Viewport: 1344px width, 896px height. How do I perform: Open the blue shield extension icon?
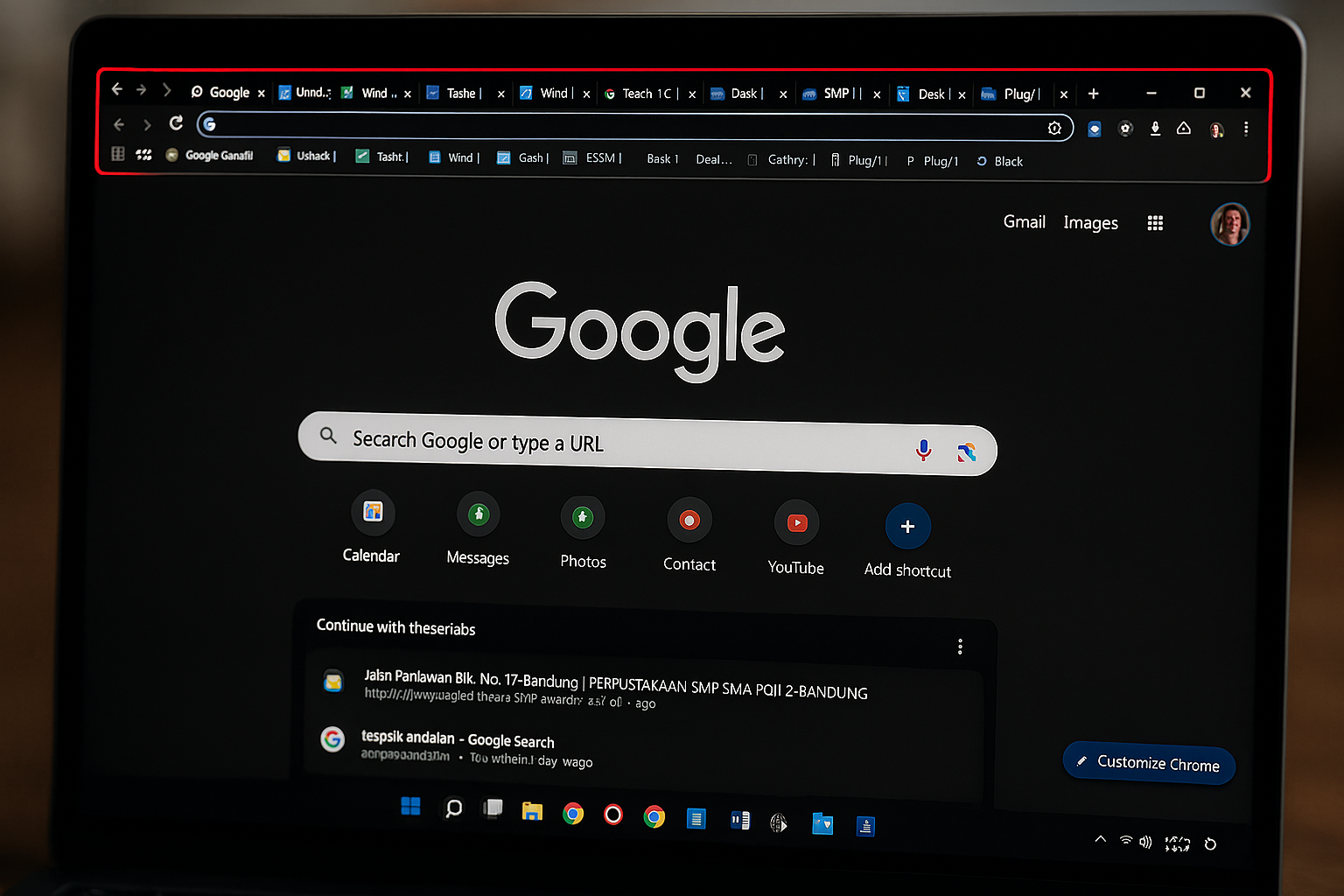(1094, 129)
